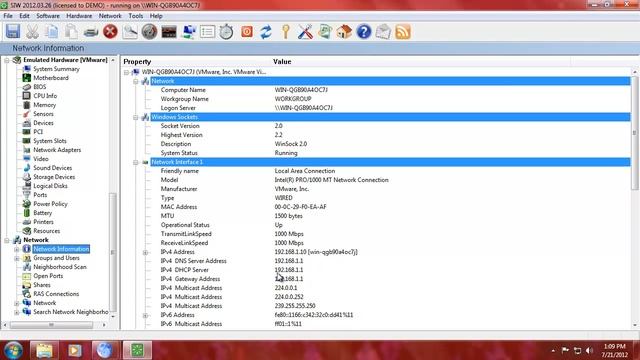Click the Paste clipboard toolbar icon
Image resolution: width=640 pixels, height=360 pixels.
click(71, 31)
